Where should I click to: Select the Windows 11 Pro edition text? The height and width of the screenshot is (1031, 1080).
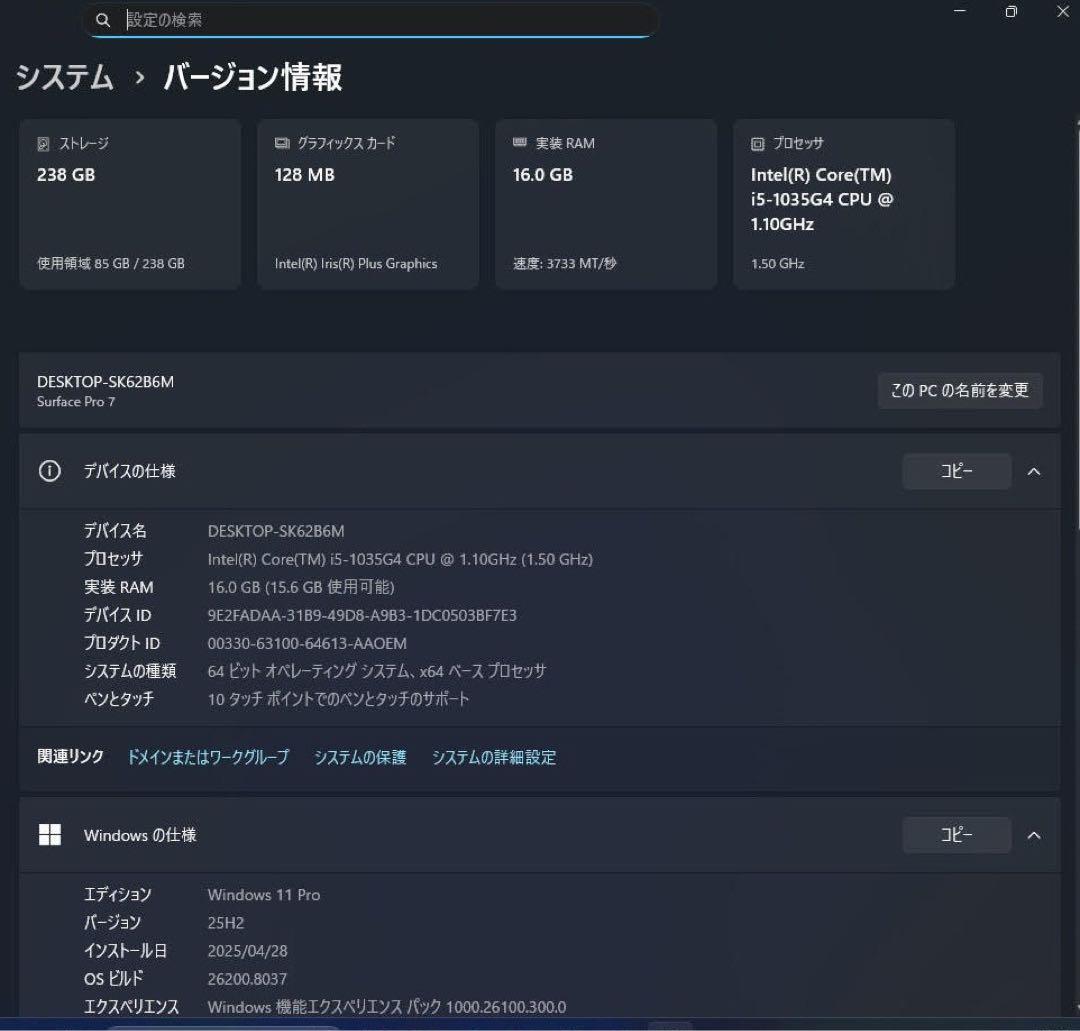tap(264, 895)
